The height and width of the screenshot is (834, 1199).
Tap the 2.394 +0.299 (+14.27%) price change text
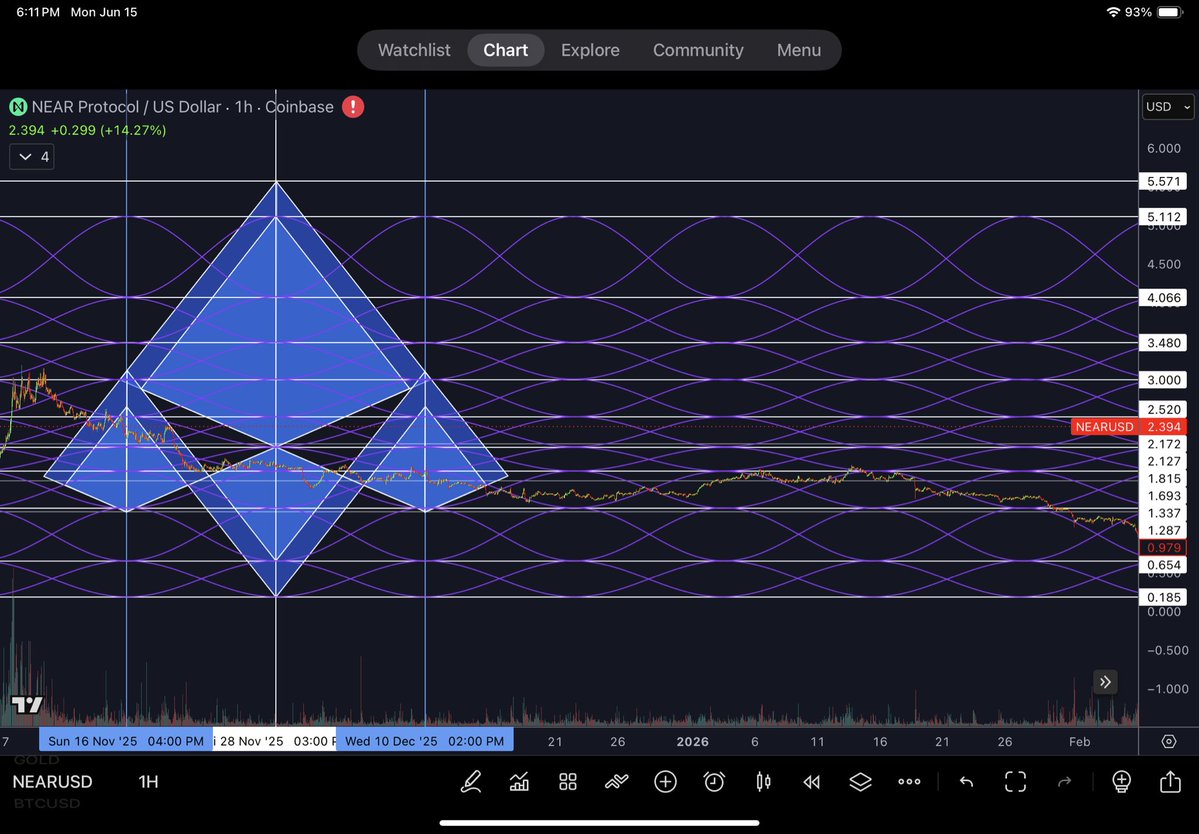[x=87, y=130]
